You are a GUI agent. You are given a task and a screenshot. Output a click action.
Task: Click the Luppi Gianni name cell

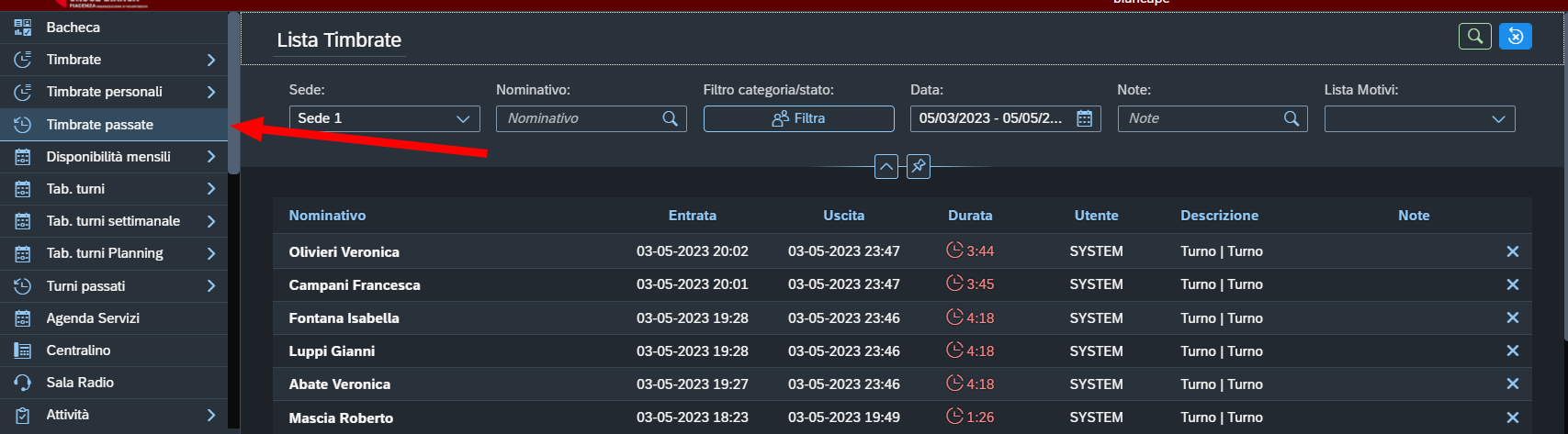tap(332, 351)
